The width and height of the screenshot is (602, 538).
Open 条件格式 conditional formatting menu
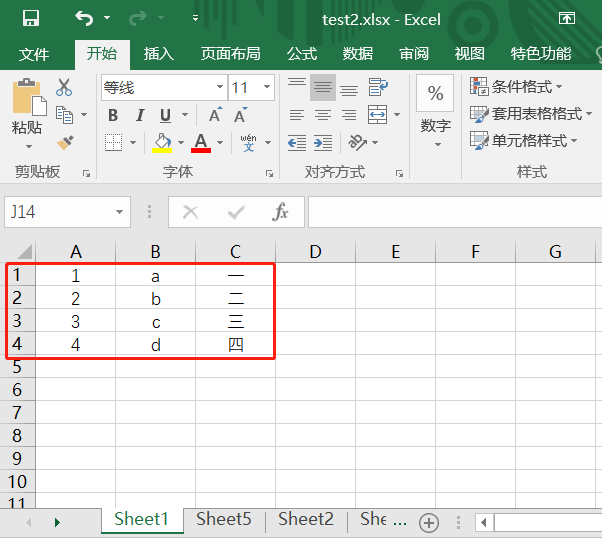[x=517, y=87]
